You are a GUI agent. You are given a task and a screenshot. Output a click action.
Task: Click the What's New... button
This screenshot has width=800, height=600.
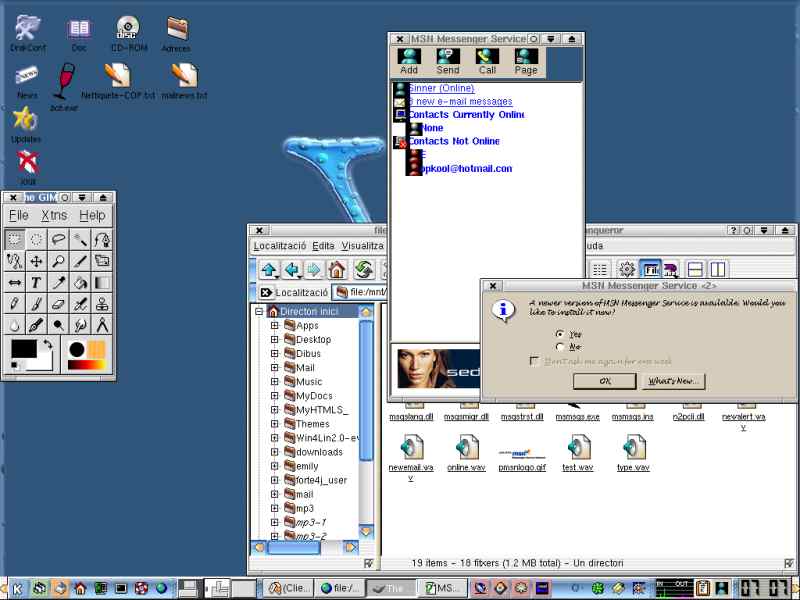tap(674, 381)
